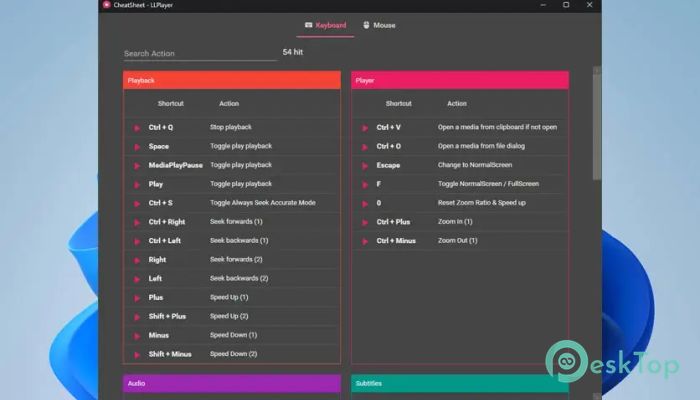Image resolution: width=700 pixels, height=400 pixels.
Task: Select 'Seek forwards (2)' action text
Action: coord(236,259)
